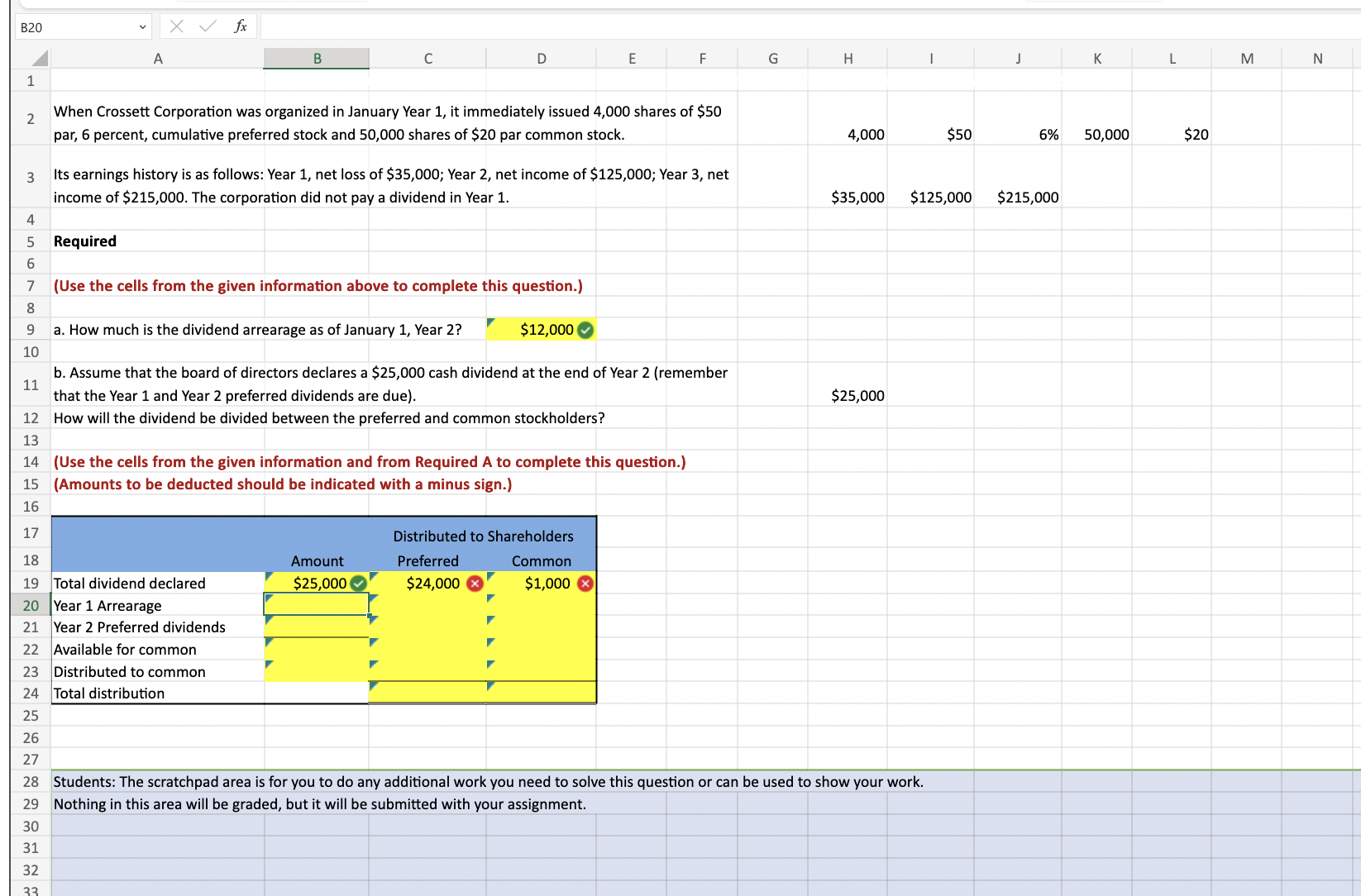Image resolution: width=1361 pixels, height=896 pixels.
Task: Select Available for common Common cell
Action: (x=542, y=650)
